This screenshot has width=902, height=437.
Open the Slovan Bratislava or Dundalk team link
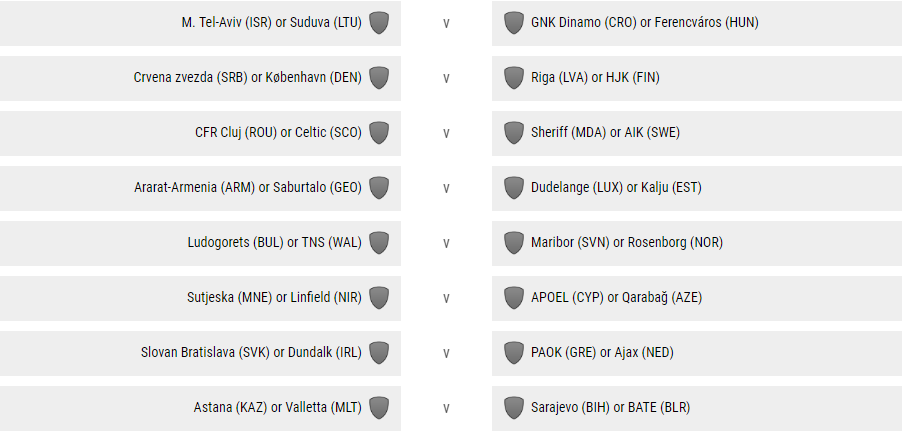pos(251,353)
